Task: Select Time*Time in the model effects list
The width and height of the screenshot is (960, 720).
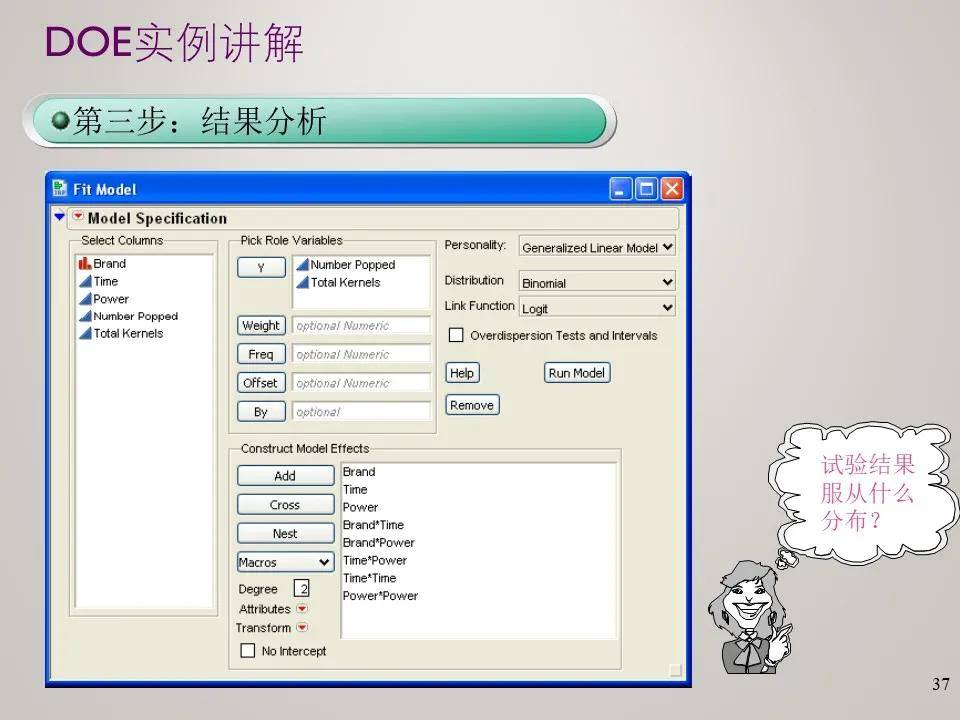Action: pyautogui.click(x=367, y=578)
